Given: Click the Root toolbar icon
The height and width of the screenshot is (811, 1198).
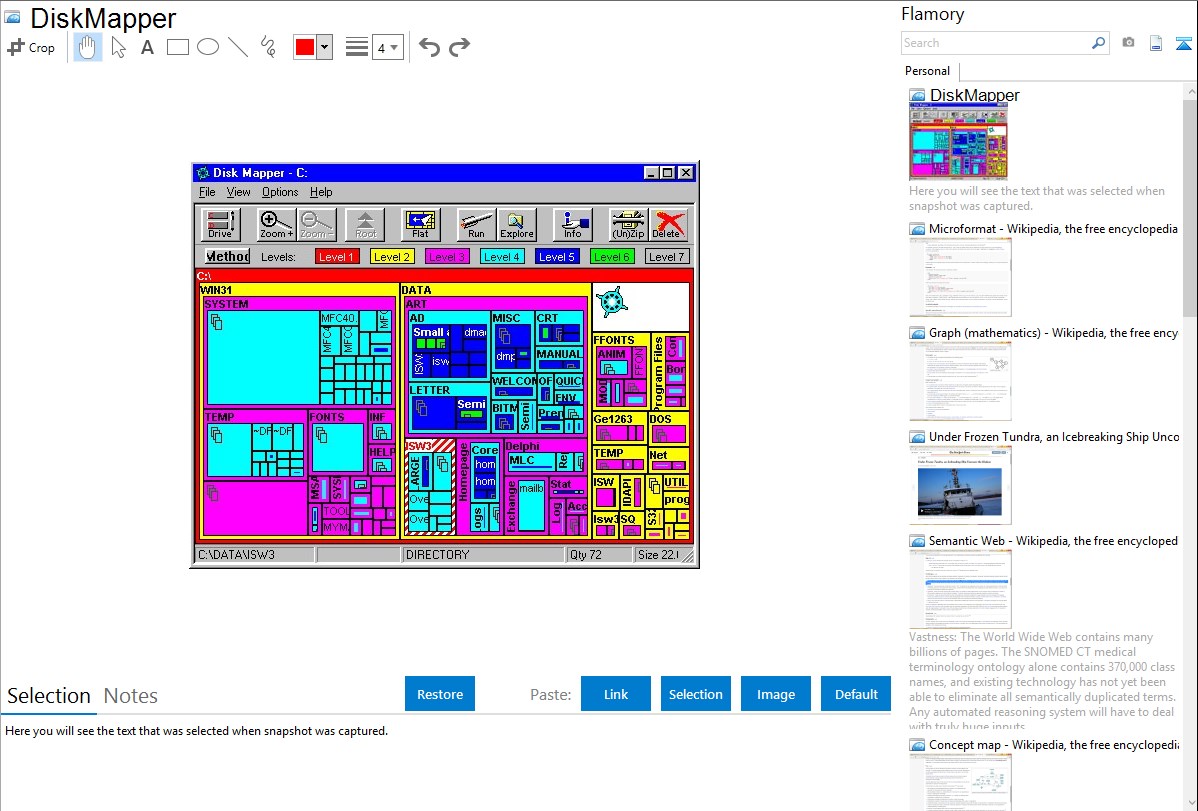Looking at the screenshot, I should pos(365,224).
